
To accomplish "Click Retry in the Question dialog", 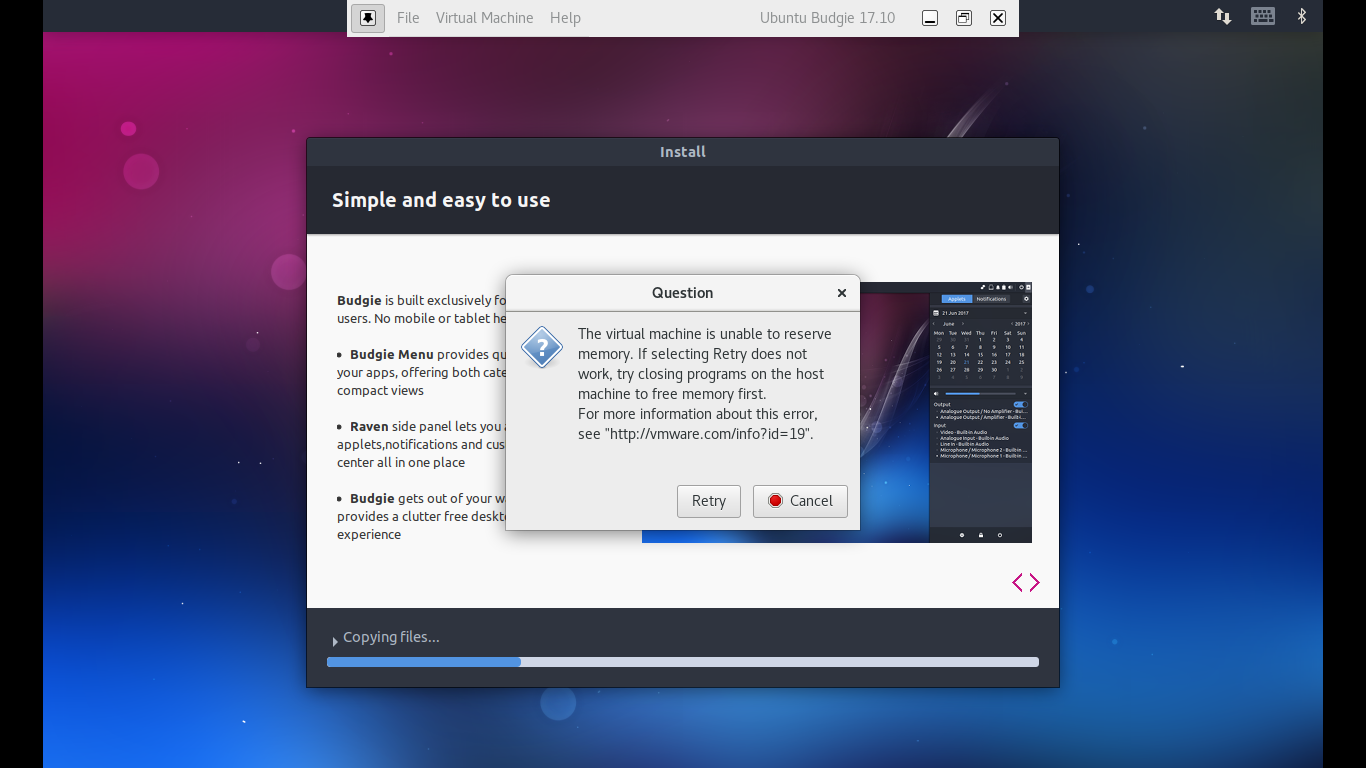I will click(x=709, y=501).
